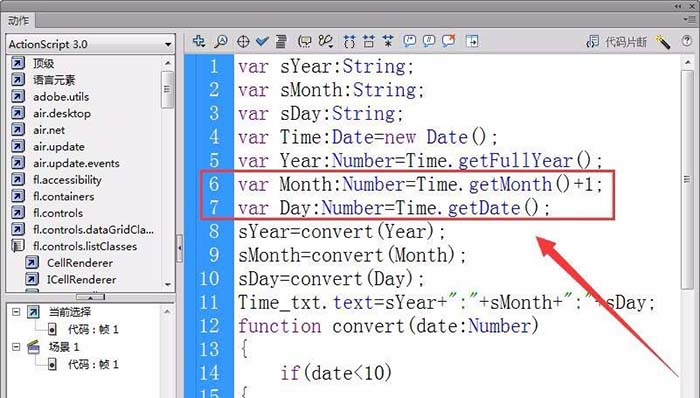Click line number 6 in gutter
700x398 pixels.
click(x=214, y=184)
